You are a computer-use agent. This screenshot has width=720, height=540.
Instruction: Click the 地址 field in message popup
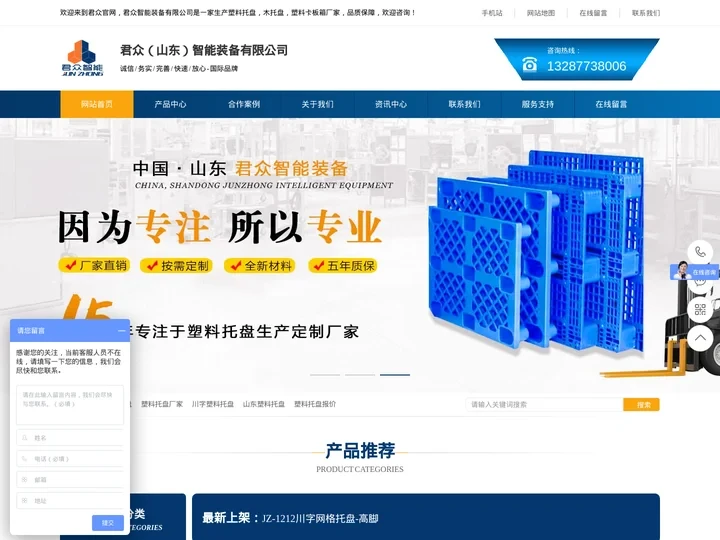(70, 501)
